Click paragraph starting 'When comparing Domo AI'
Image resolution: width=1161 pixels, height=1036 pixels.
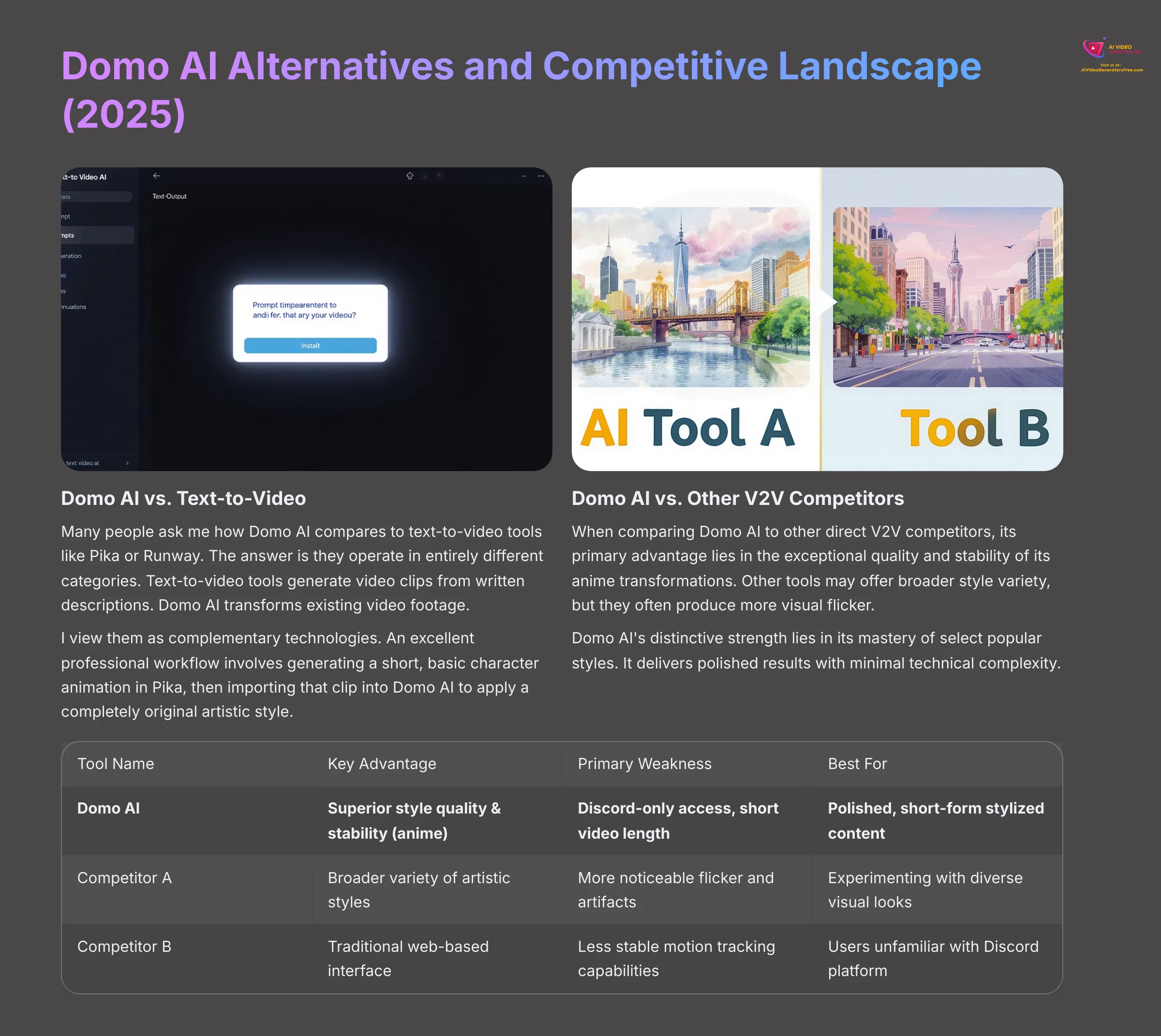811,568
